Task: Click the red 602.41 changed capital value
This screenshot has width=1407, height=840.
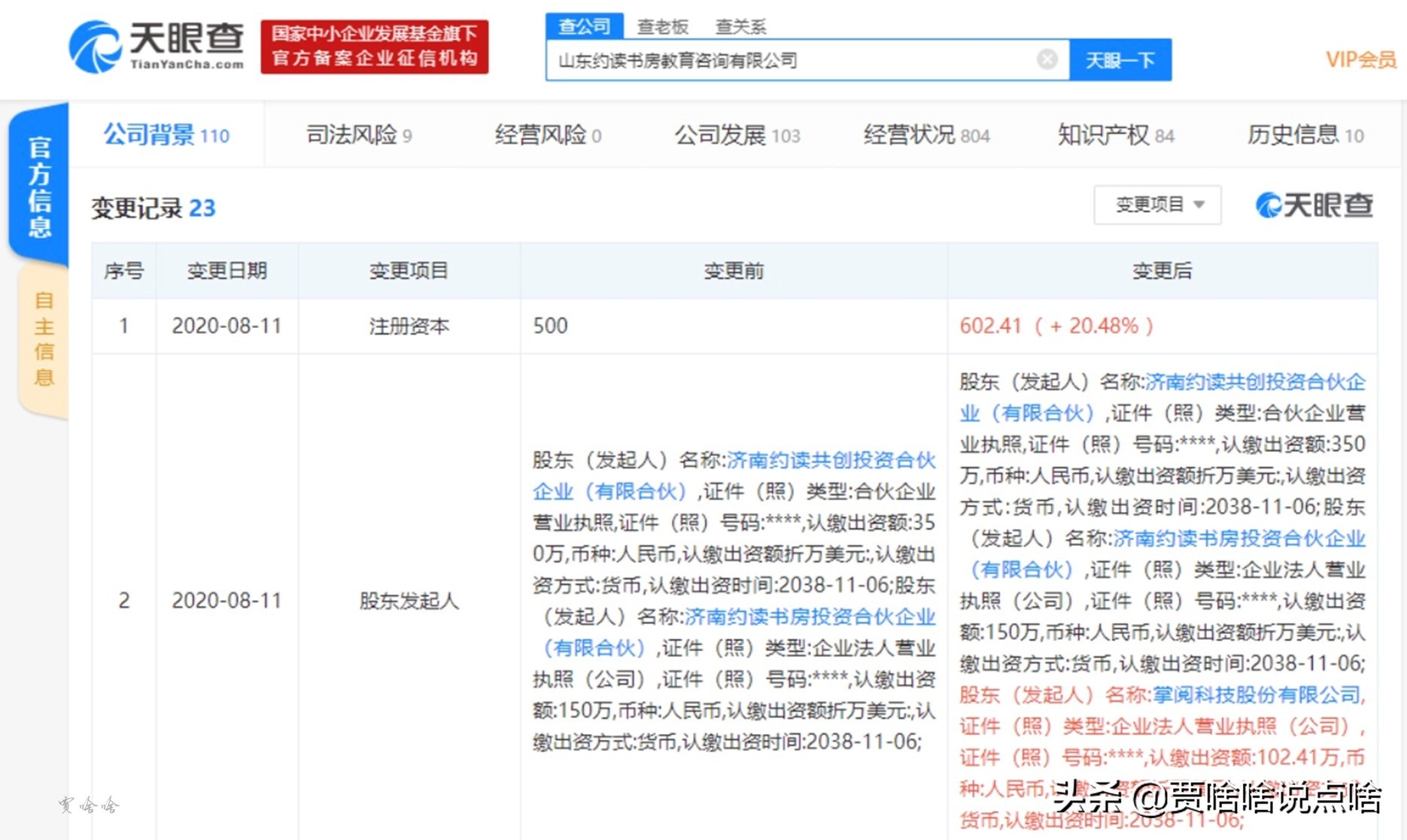Action: pyautogui.click(x=991, y=326)
